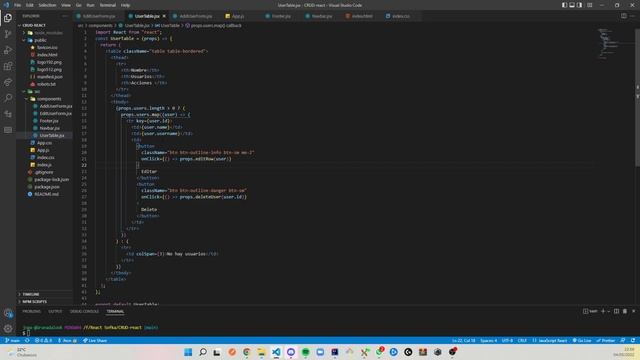Open taskbar Search magnifier
This screenshot has height=360, width=640.
(203, 352)
